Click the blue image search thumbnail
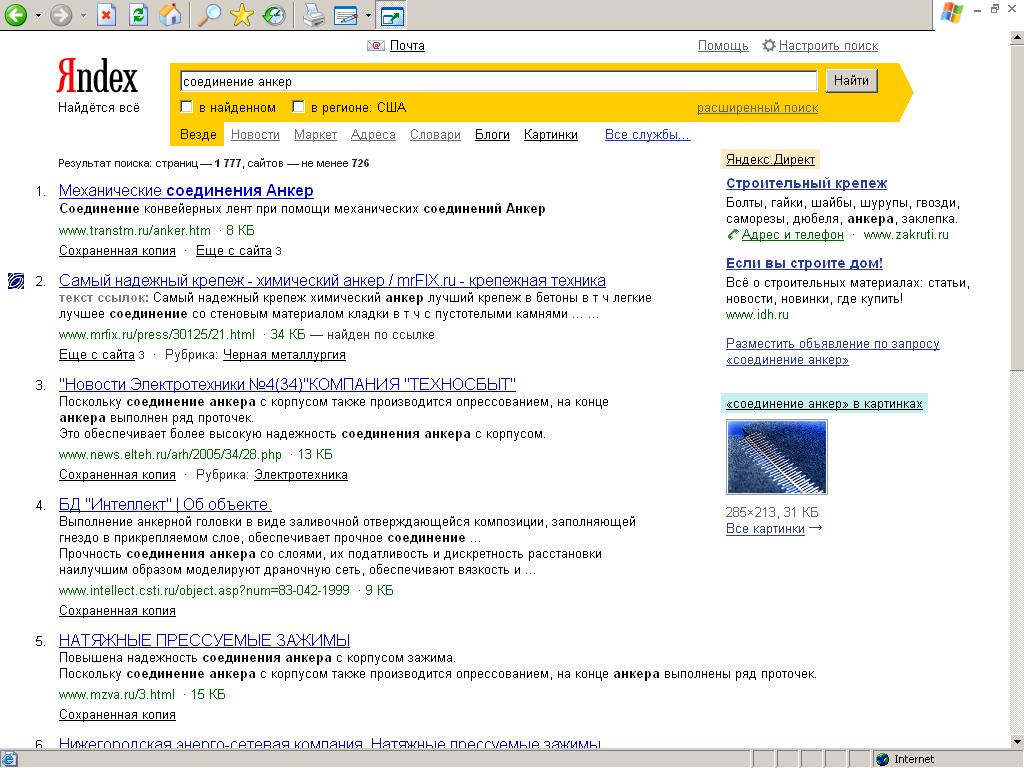Viewport: 1024px width, 768px height. pyautogui.click(x=776, y=457)
